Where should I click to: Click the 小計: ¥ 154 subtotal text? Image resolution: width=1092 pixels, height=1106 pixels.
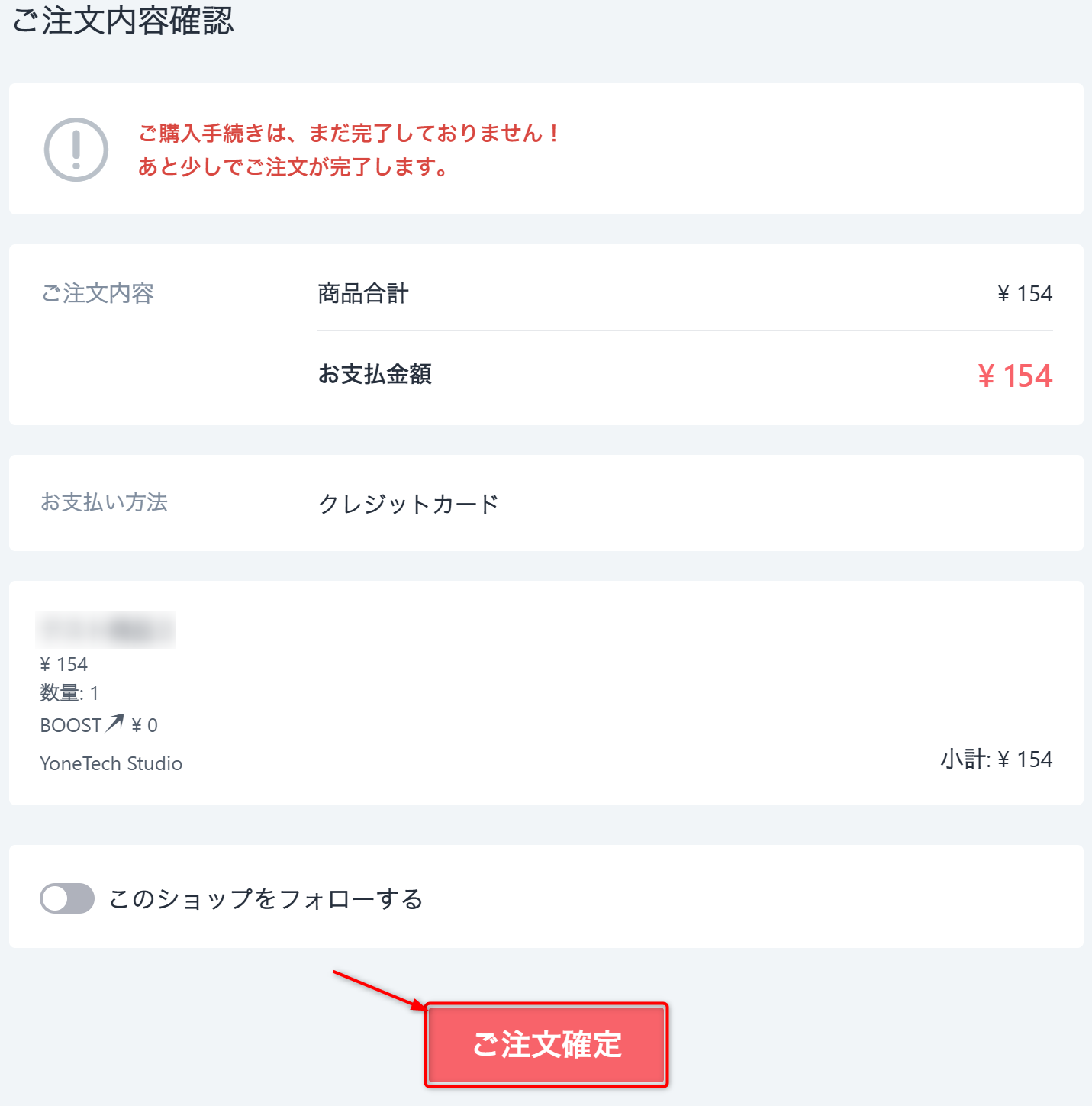[x=996, y=759]
